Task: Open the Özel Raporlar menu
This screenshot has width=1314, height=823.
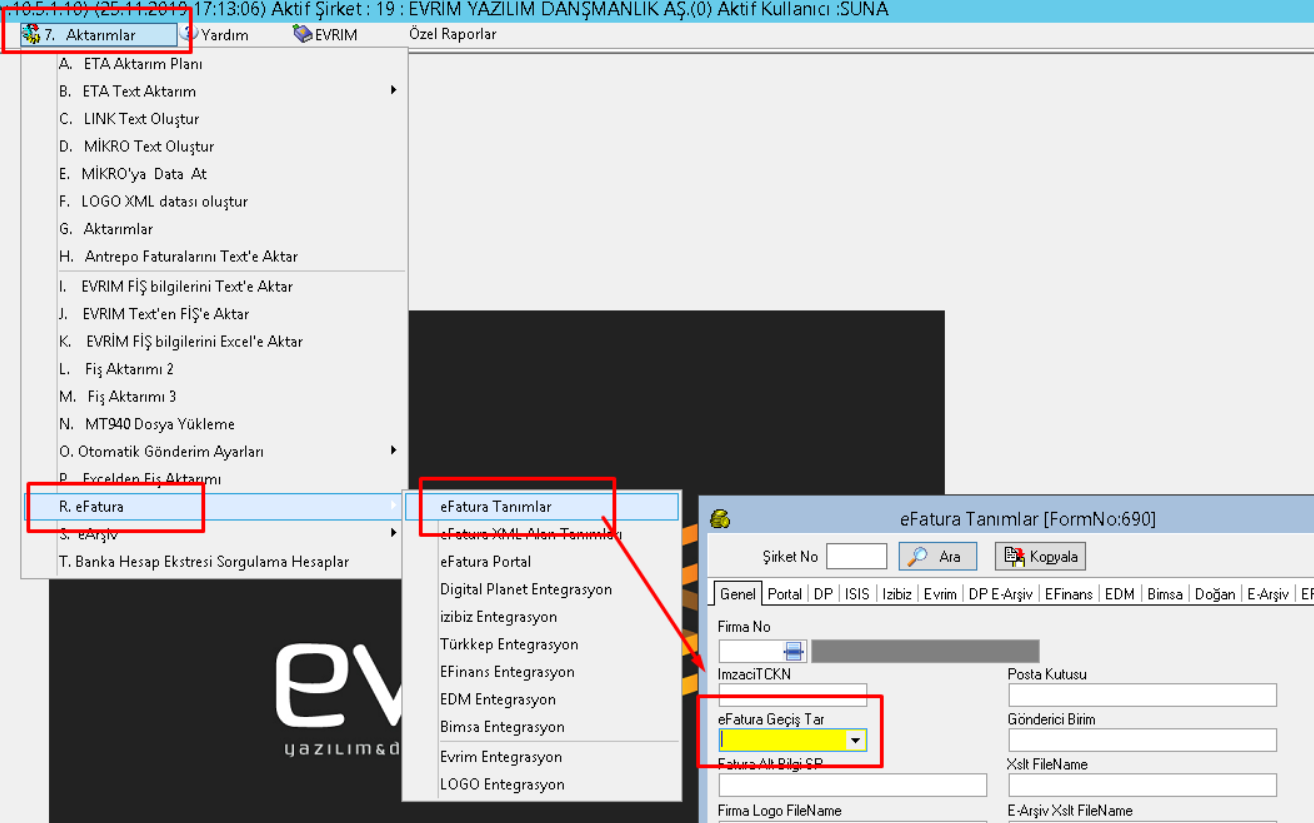Action: coord(452,35)
